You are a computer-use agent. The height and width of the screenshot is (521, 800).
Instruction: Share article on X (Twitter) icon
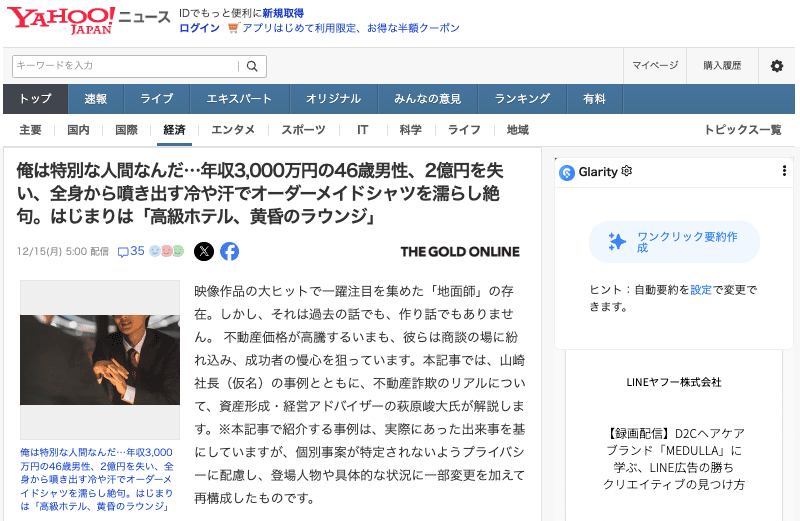point(204,251)
